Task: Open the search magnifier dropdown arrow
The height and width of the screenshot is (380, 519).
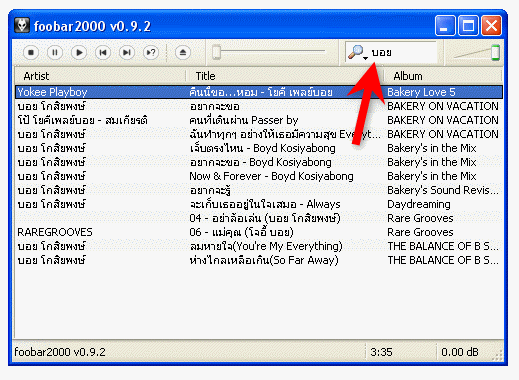Action: (x=366, y=58)
